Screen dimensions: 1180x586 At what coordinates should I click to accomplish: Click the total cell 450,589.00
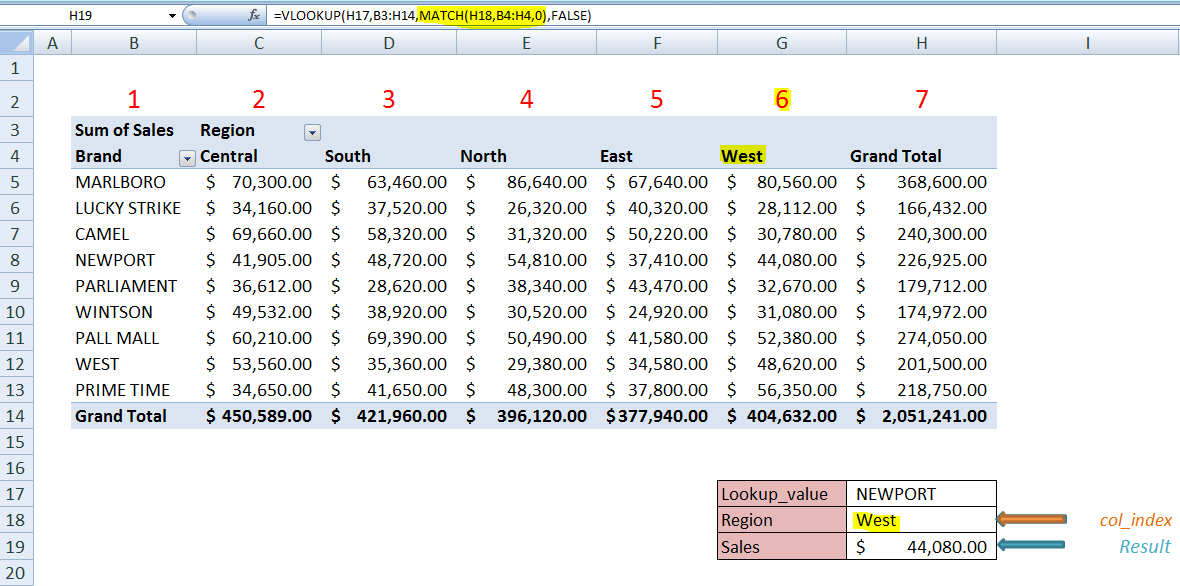[259, 416]
